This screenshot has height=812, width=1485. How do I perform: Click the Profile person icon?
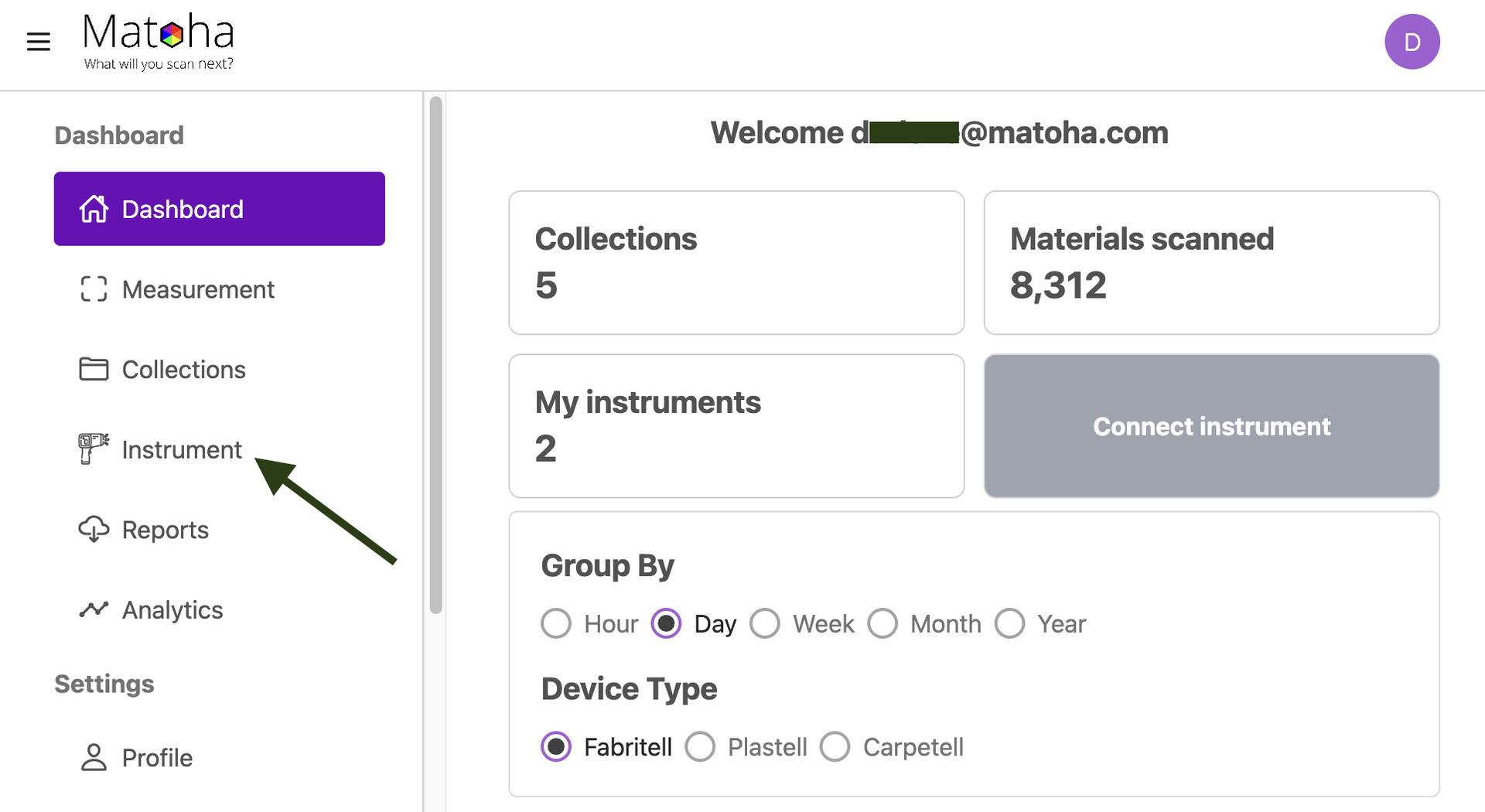(x=94, y=758)
